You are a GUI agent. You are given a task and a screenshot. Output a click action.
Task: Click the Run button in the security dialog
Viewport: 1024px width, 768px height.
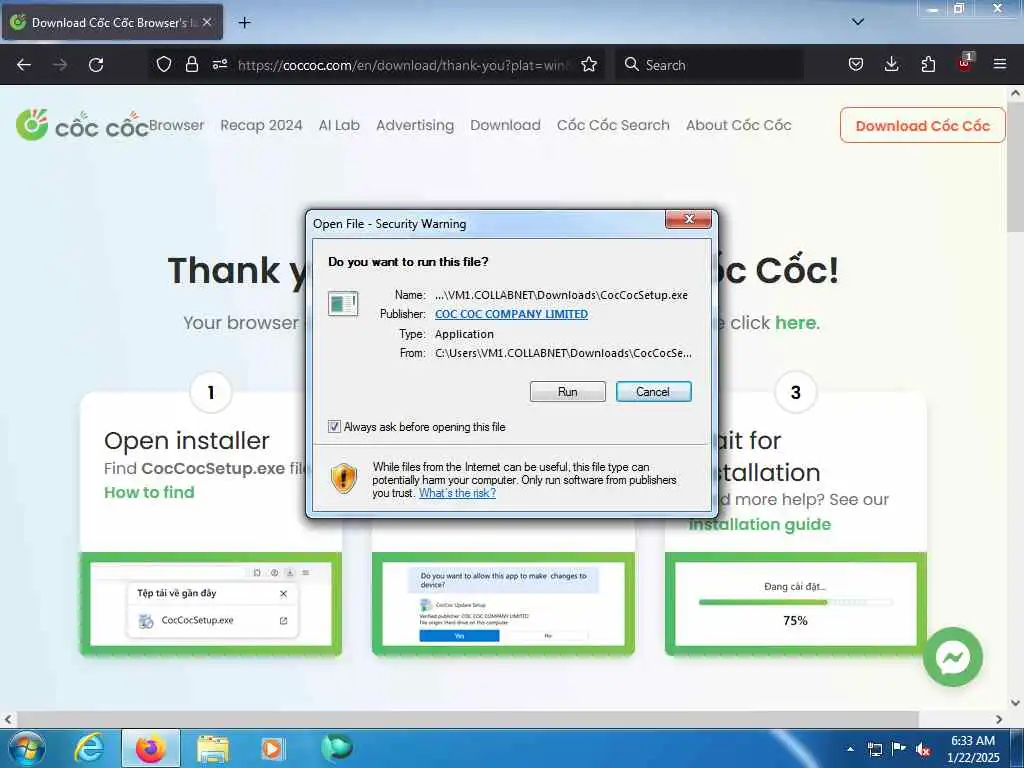[567, 392]
